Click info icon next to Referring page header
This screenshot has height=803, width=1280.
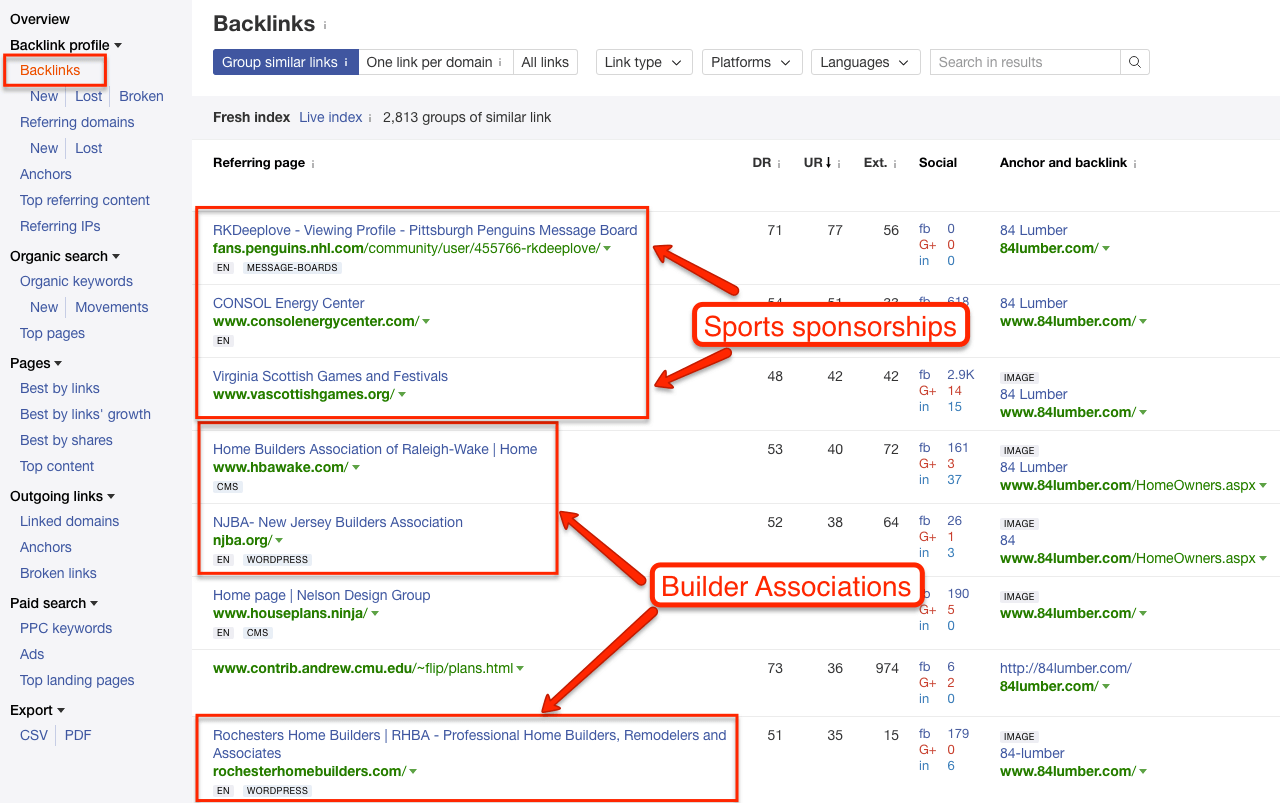tap(313, 164)
